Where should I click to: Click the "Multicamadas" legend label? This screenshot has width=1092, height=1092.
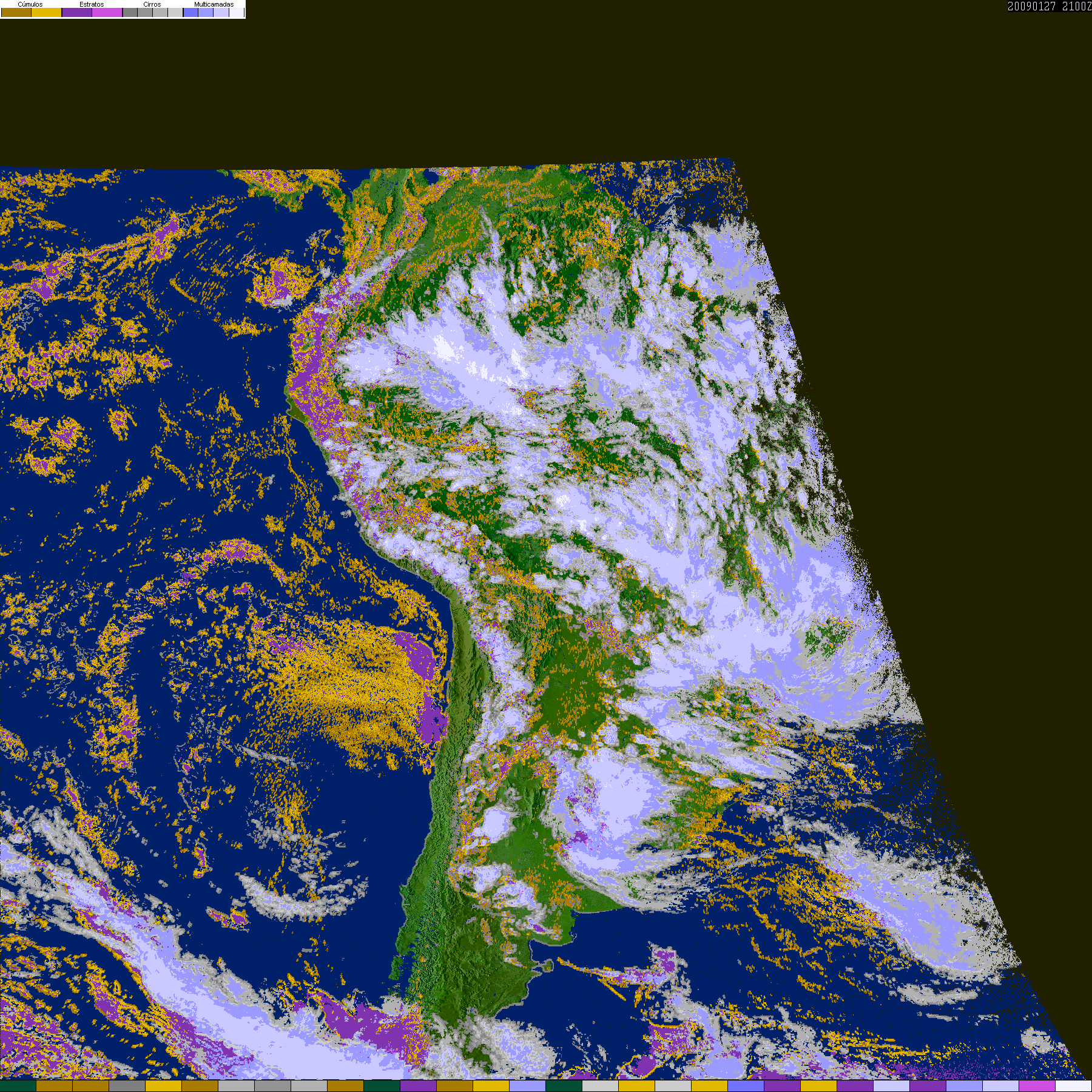(x=214, y=4)
